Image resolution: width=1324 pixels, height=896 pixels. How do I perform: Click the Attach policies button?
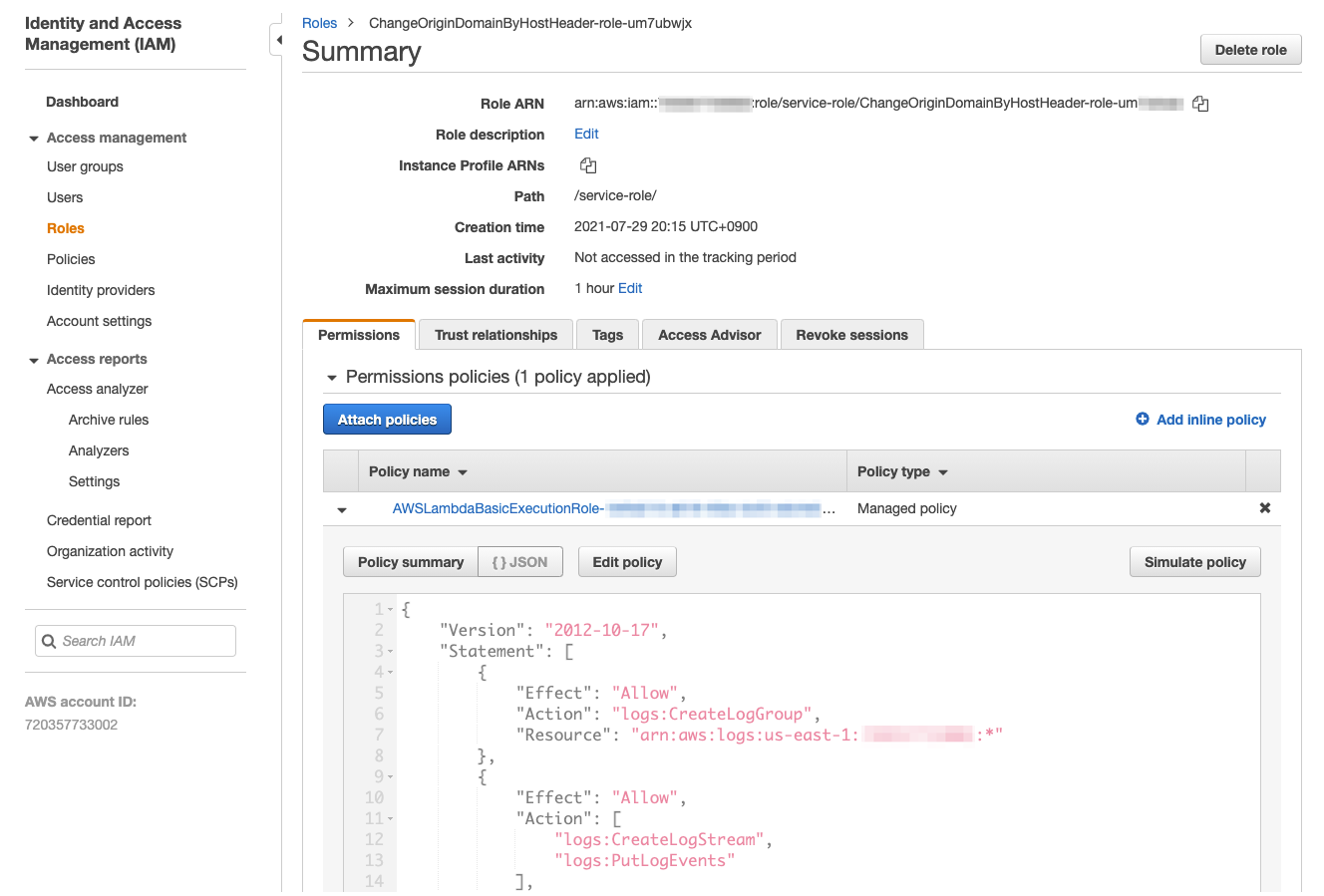coord(387,420)
